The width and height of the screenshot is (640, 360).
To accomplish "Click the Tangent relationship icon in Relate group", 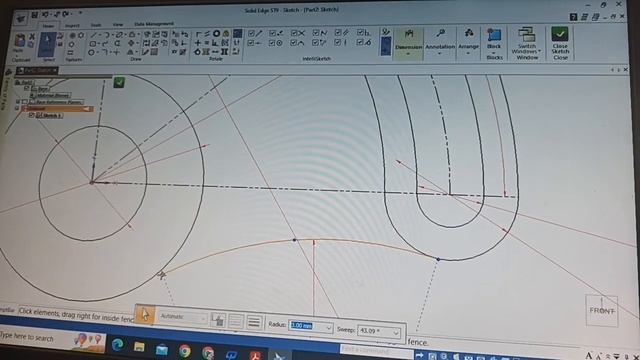I will coord(198,52).
